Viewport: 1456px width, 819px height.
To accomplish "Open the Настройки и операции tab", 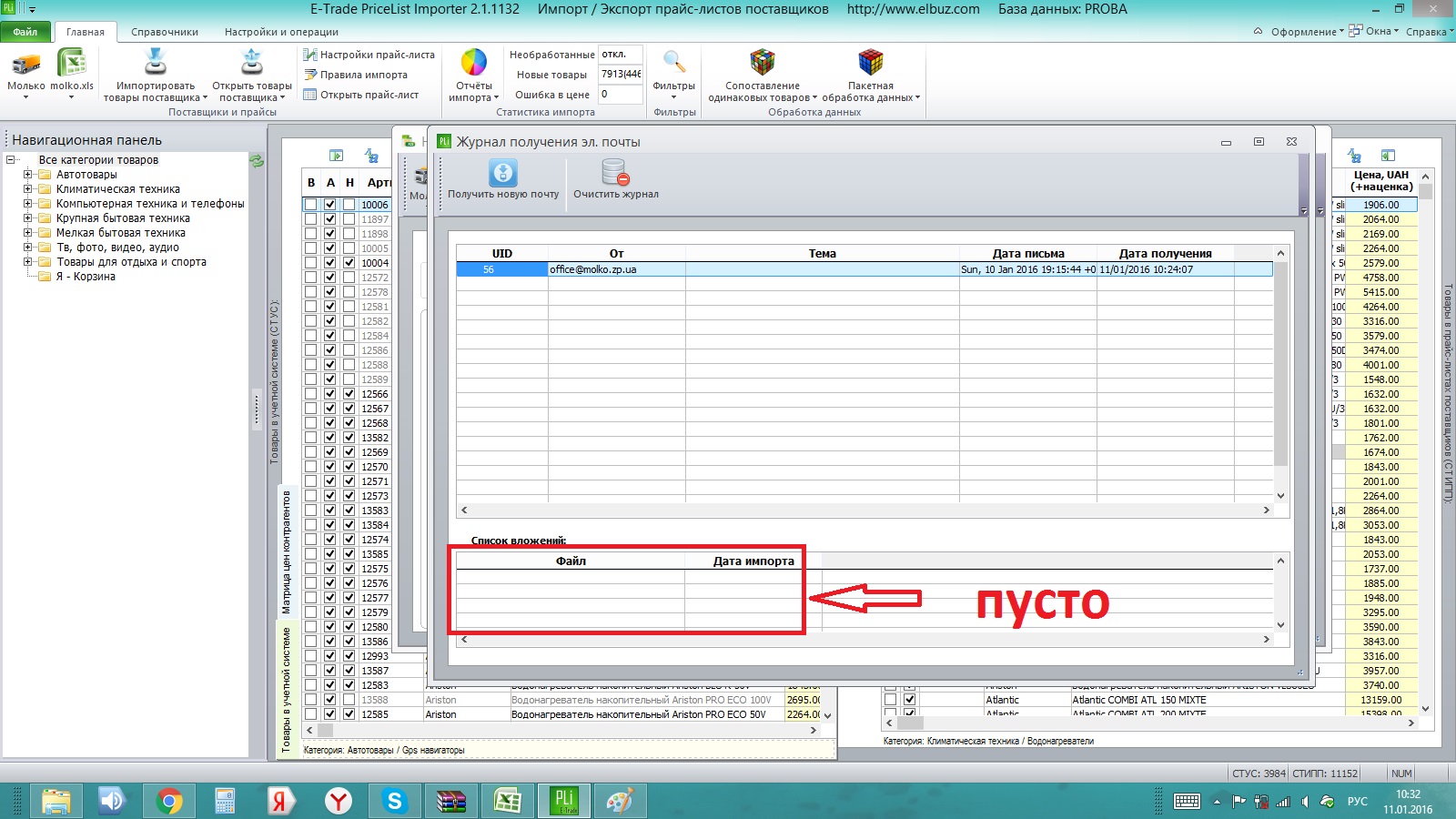I will click(282, 32).
